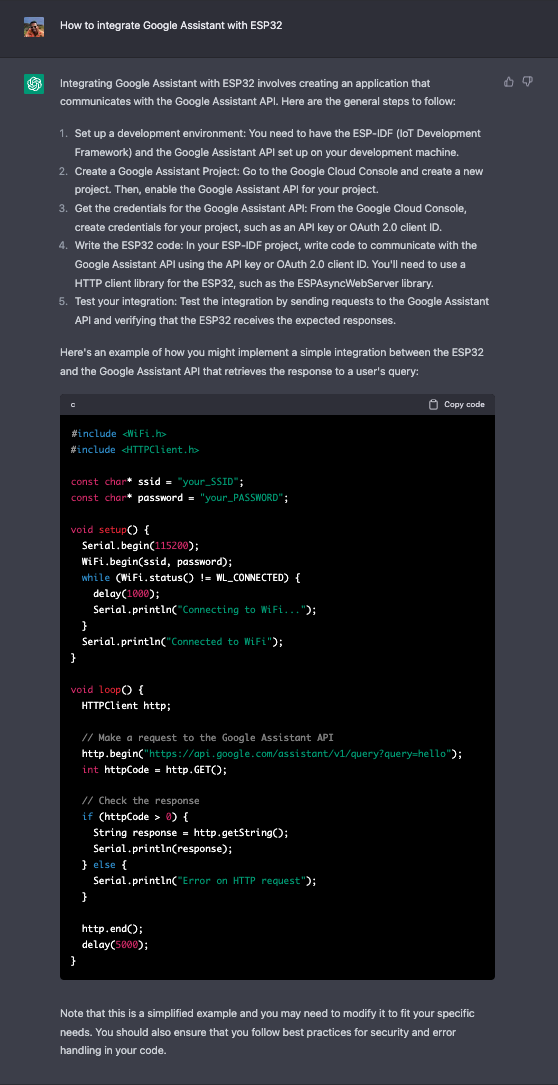
Task: Click the delay(5000) code line
Action: tap(115, 945)
